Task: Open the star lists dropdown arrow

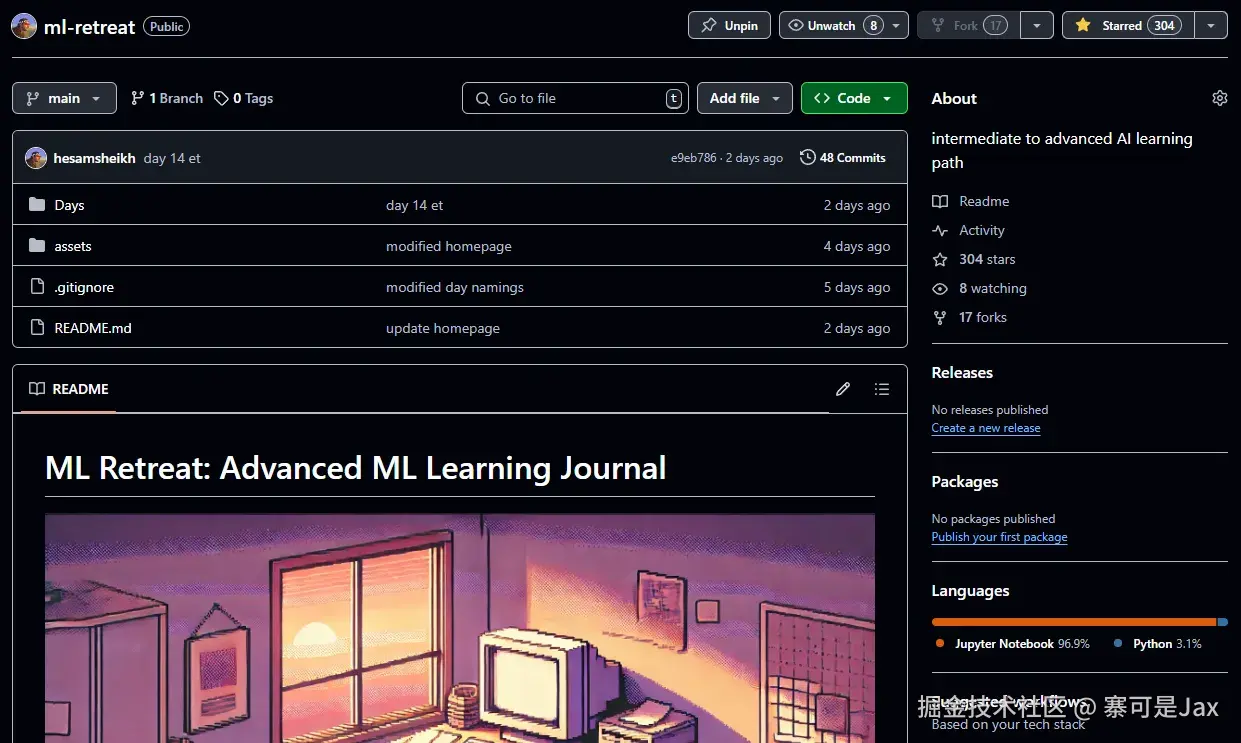Action: 1211,25
